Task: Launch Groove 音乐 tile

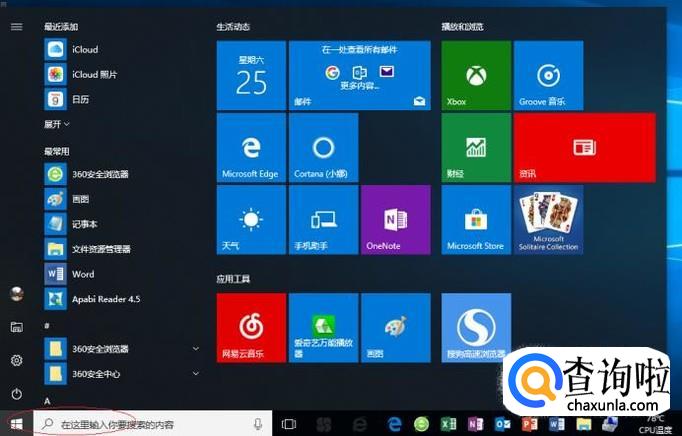Action: (x=548, y=76)
